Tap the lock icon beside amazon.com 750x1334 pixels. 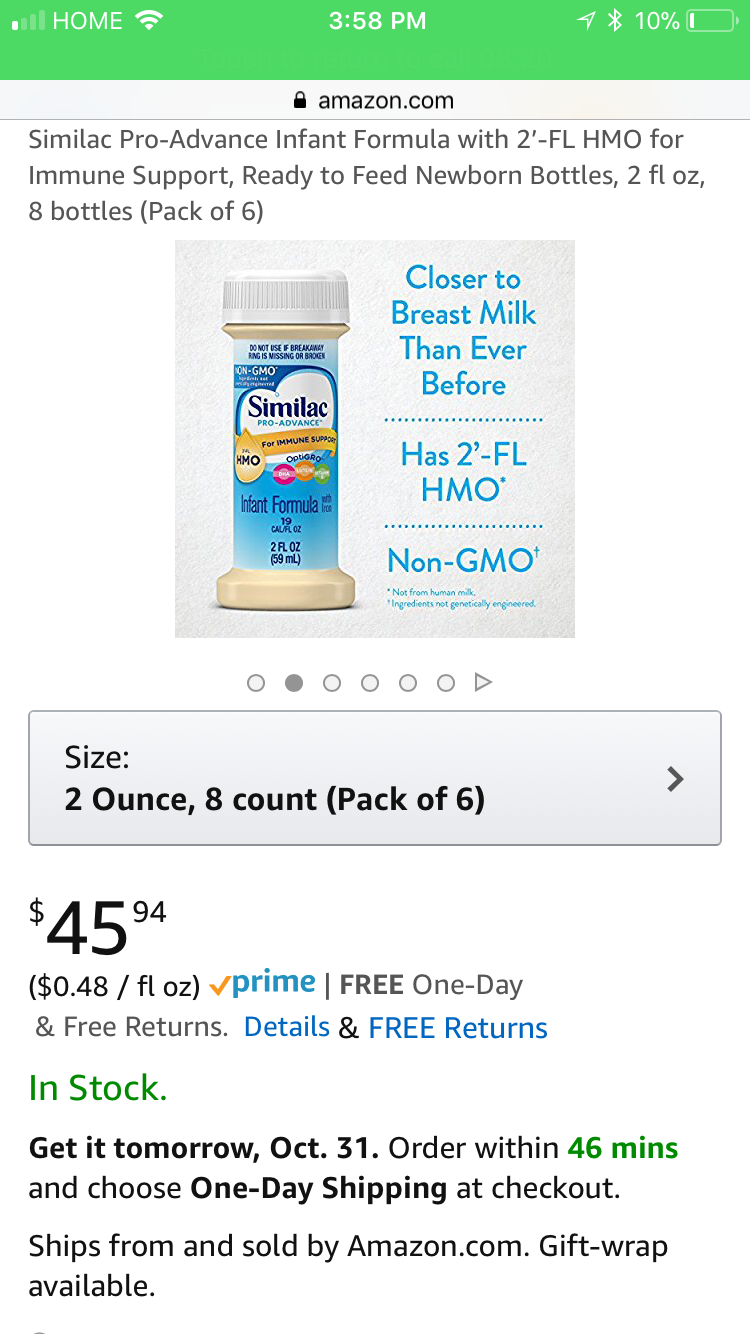pyautogui.click(x=298, y=101)
